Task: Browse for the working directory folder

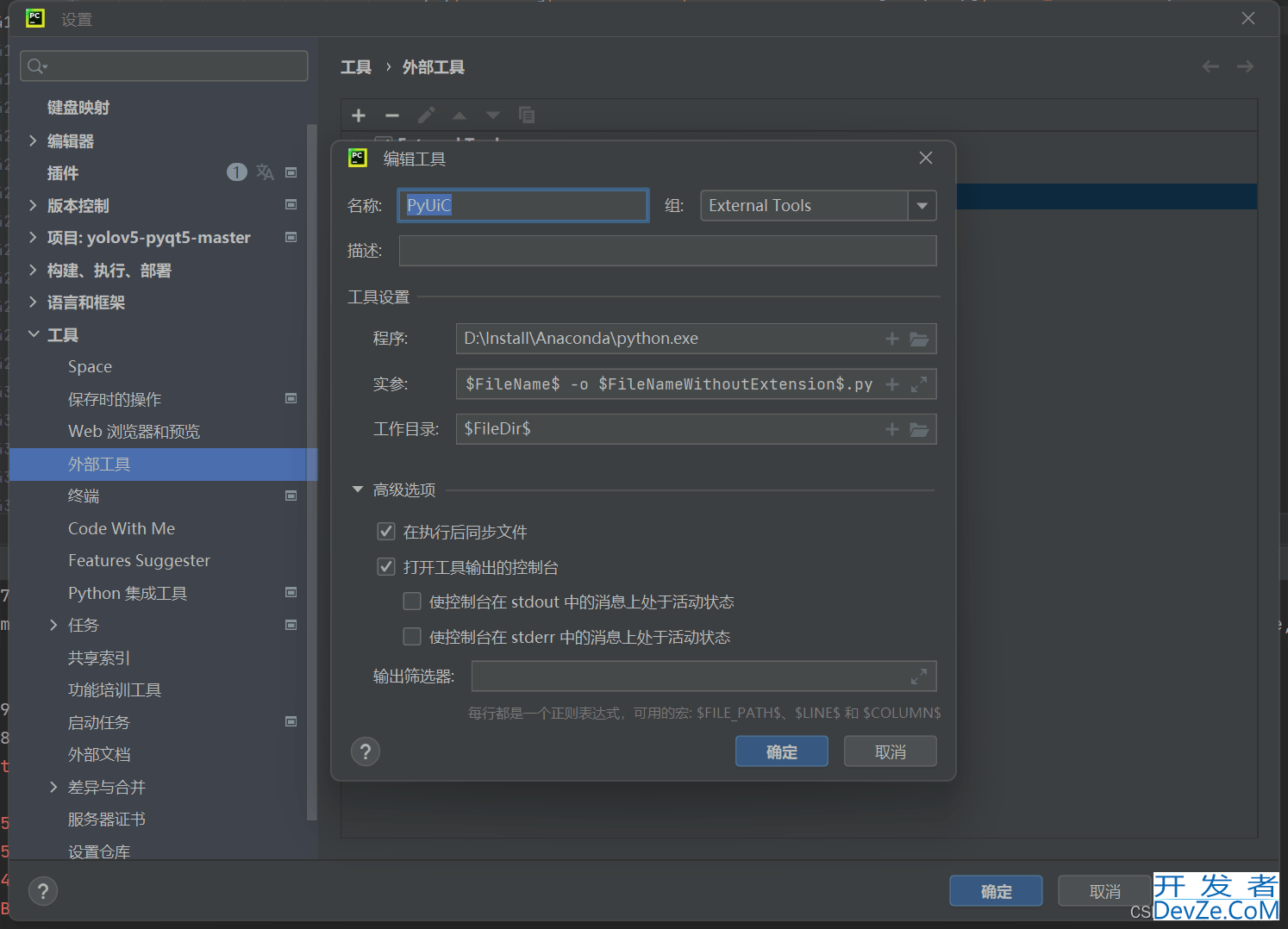Action: click(x=919, y=429)
